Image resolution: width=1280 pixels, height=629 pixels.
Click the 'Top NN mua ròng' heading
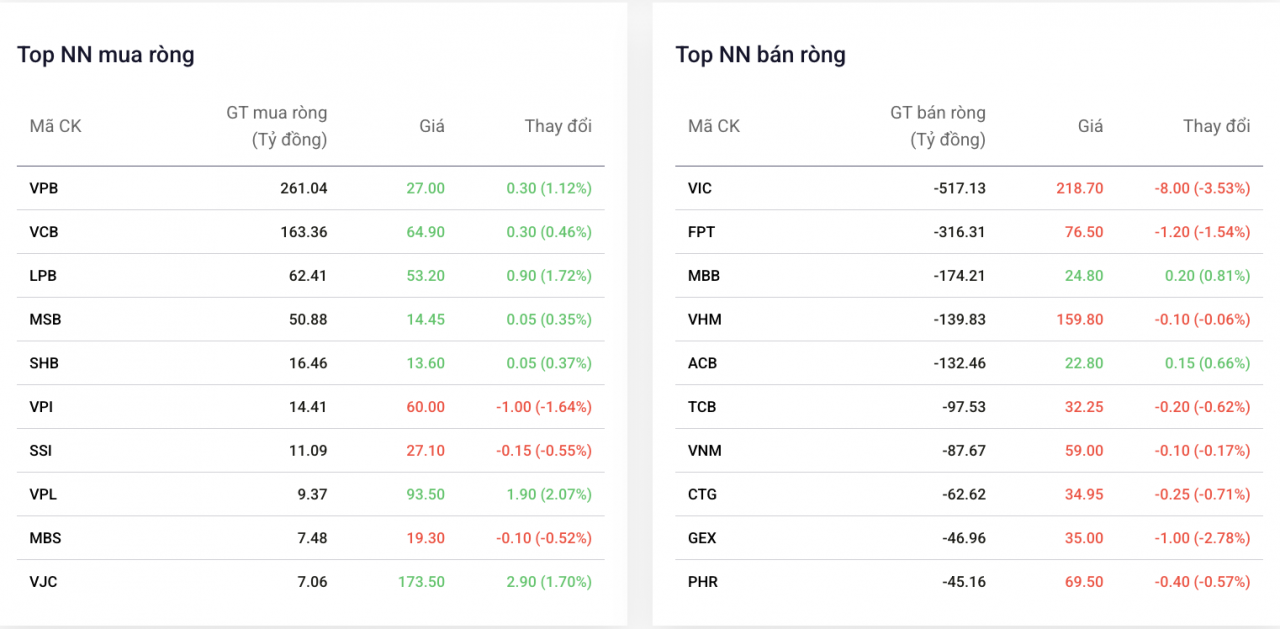pyautogui.click(x=106, y=54)
